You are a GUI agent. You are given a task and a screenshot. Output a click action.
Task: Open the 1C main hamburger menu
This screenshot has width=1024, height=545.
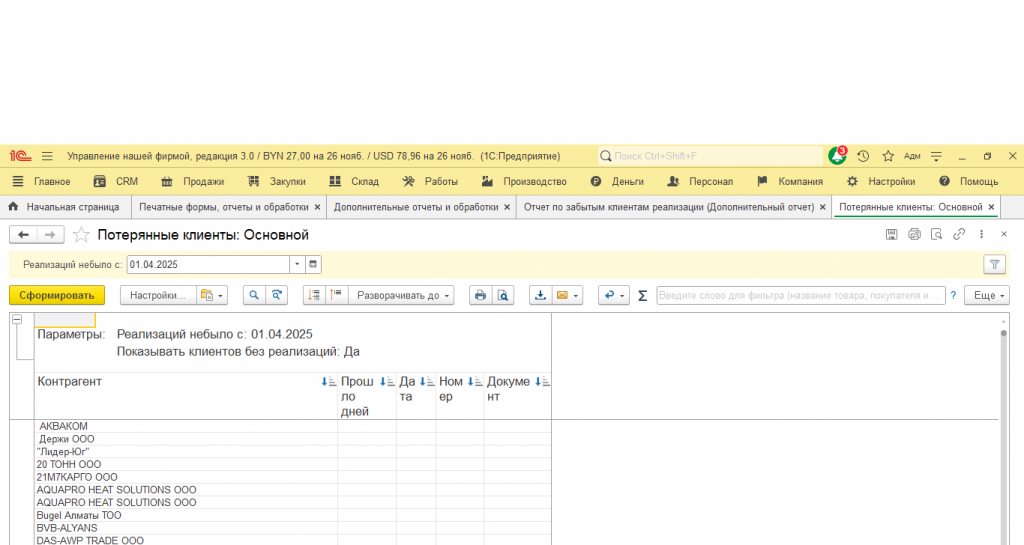pos(47,156)
